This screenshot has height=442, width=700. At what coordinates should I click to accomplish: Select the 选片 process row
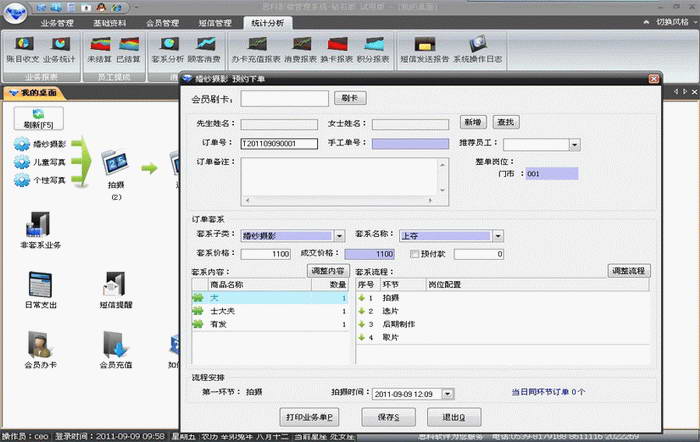click(x=502, y=311)
